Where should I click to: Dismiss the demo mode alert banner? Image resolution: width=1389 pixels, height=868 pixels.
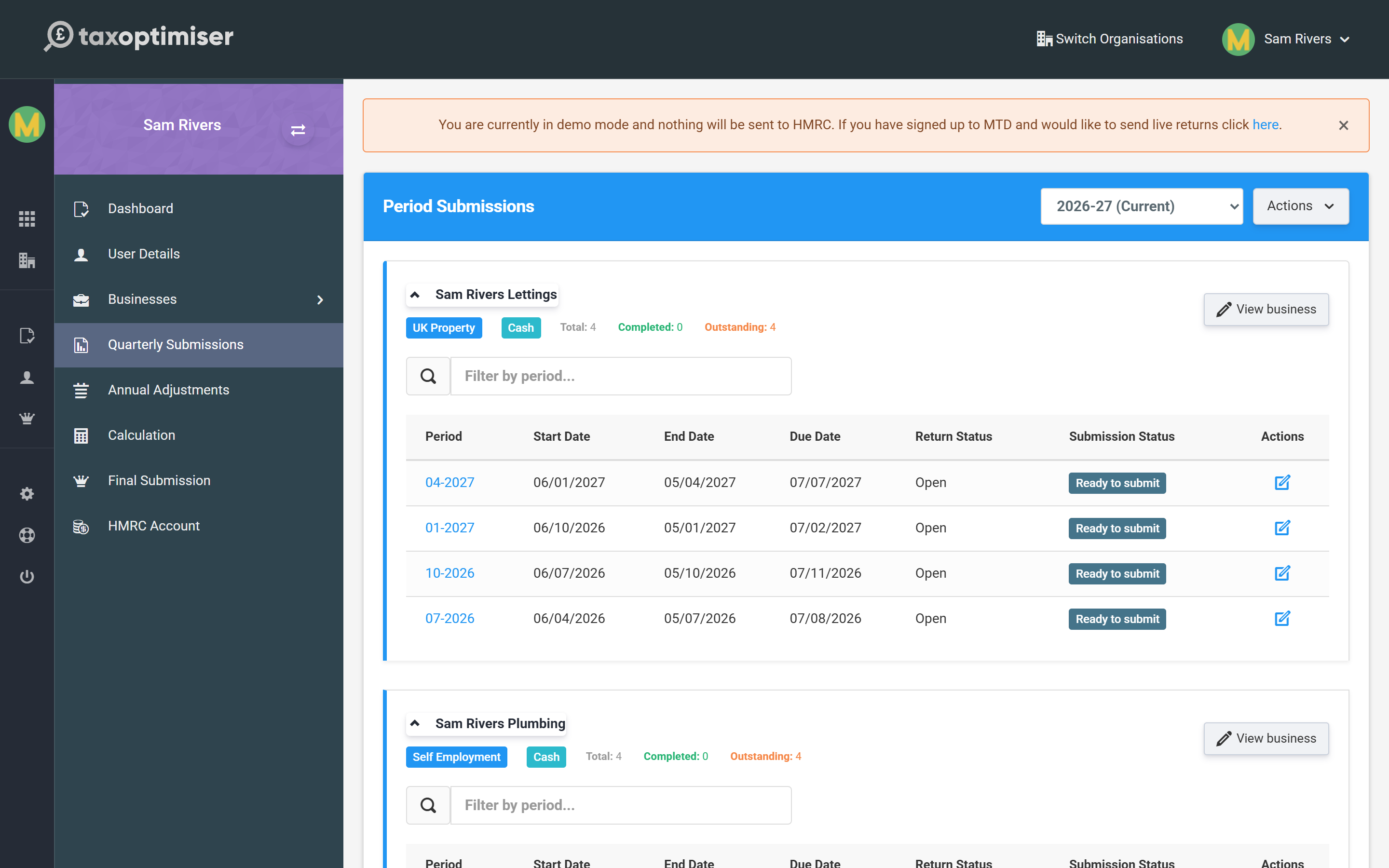[x=1344, y=125]
